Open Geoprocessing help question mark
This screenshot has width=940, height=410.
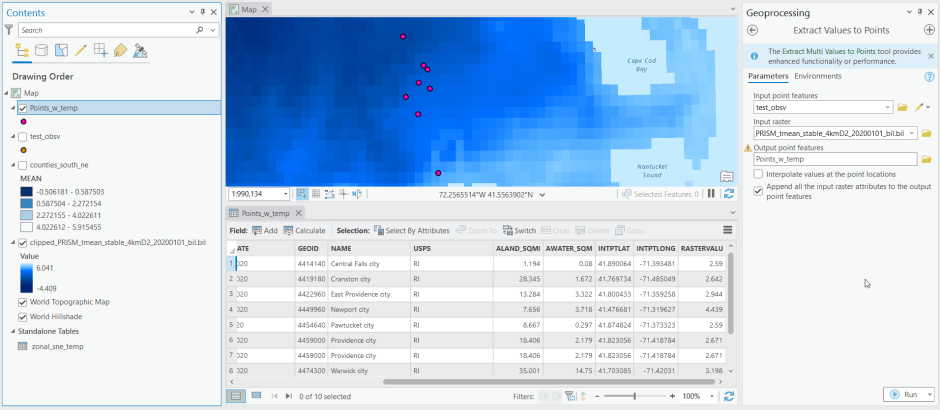tap(929, 77)
